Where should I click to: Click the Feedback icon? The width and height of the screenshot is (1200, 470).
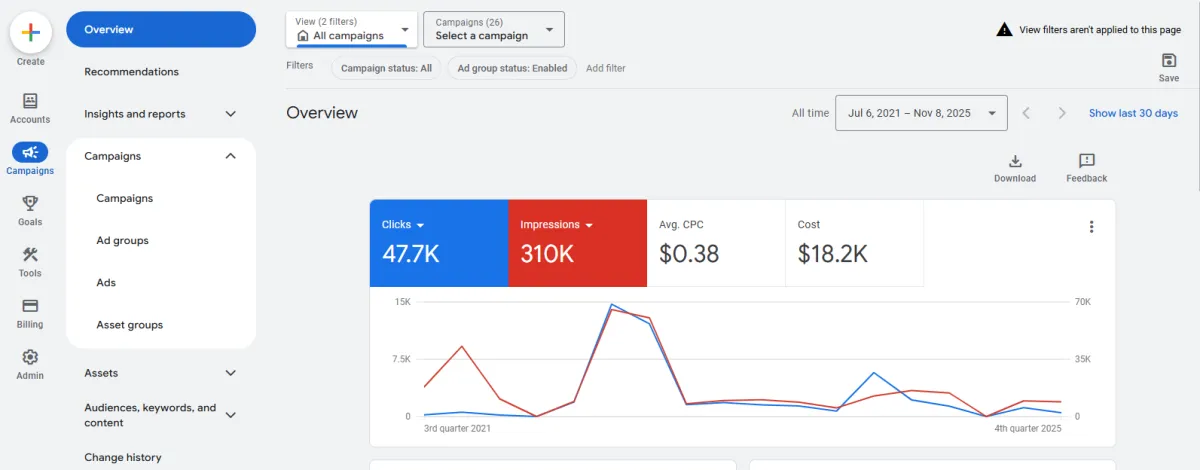(1087, 161)
